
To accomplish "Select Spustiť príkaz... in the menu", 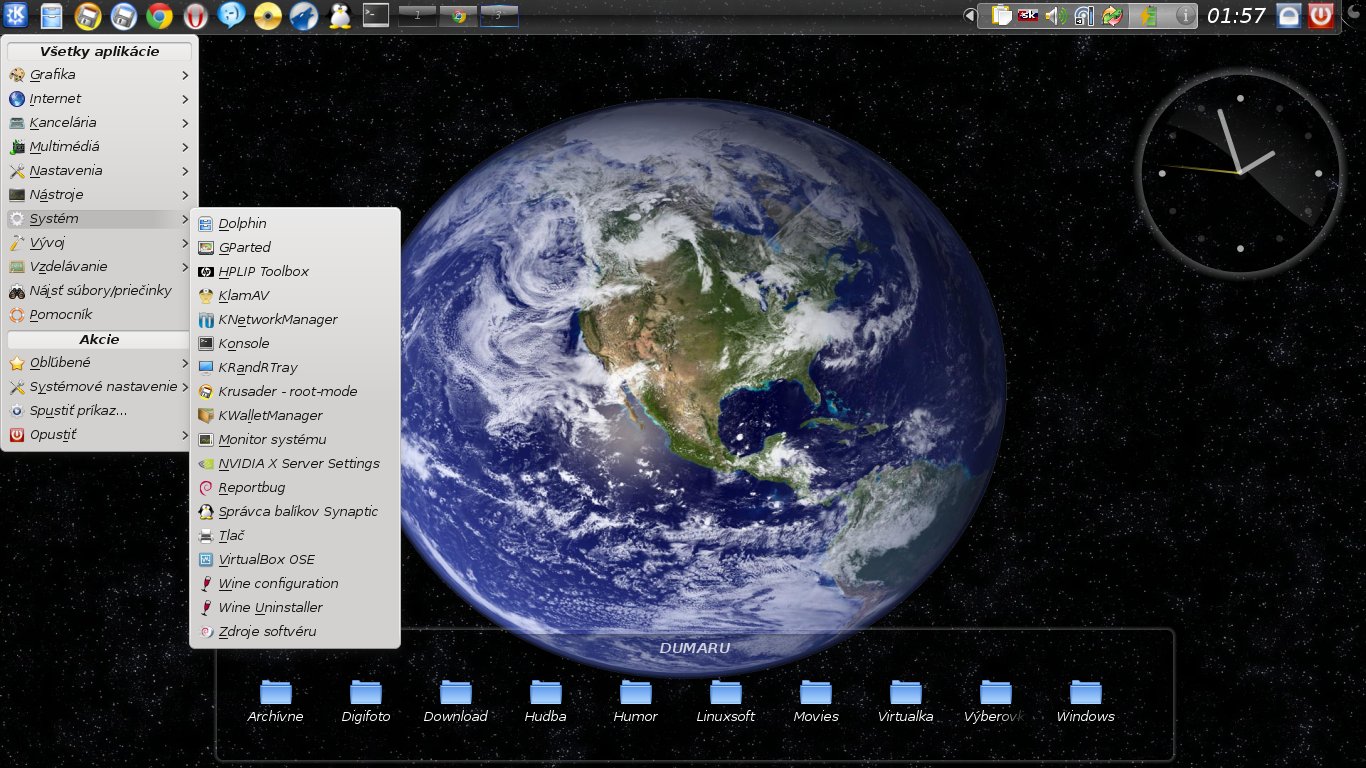I will [78, 411].
